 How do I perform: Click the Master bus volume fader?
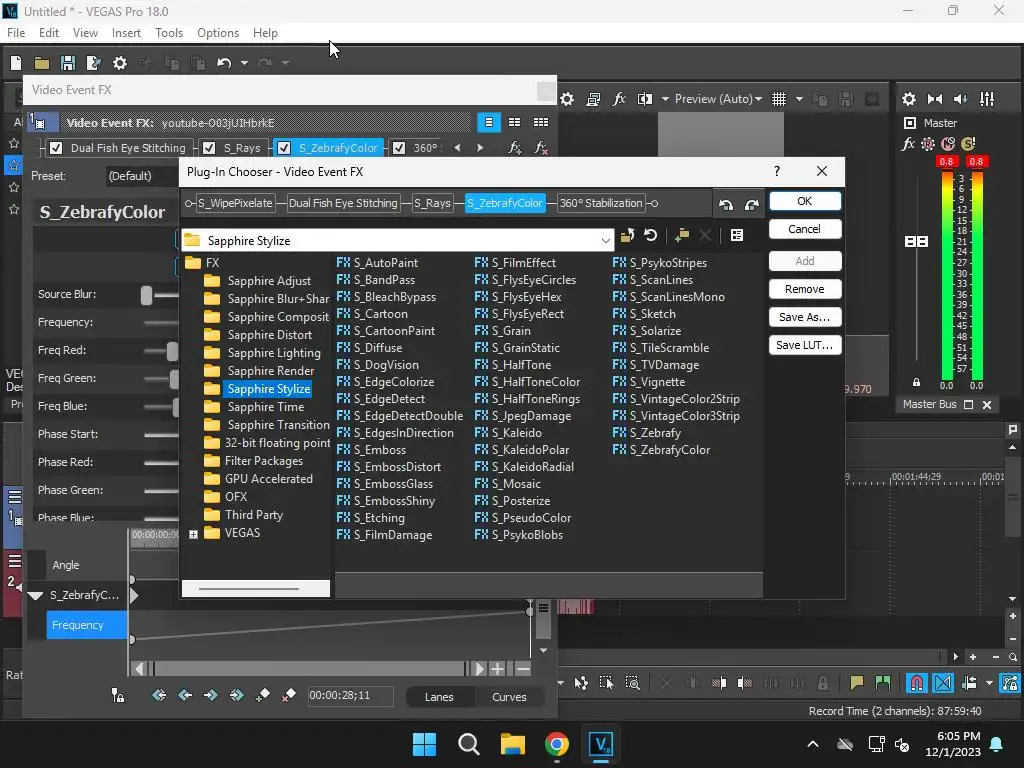(x=916, y=242)
